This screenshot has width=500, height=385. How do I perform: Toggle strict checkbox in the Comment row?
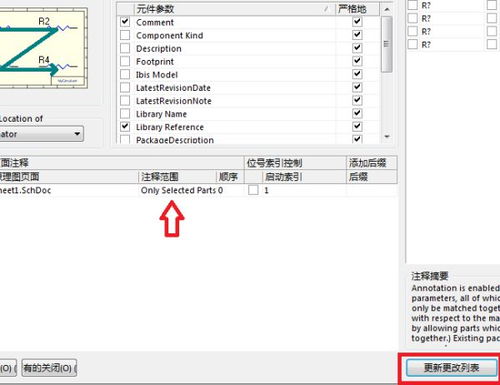[357, 22]
